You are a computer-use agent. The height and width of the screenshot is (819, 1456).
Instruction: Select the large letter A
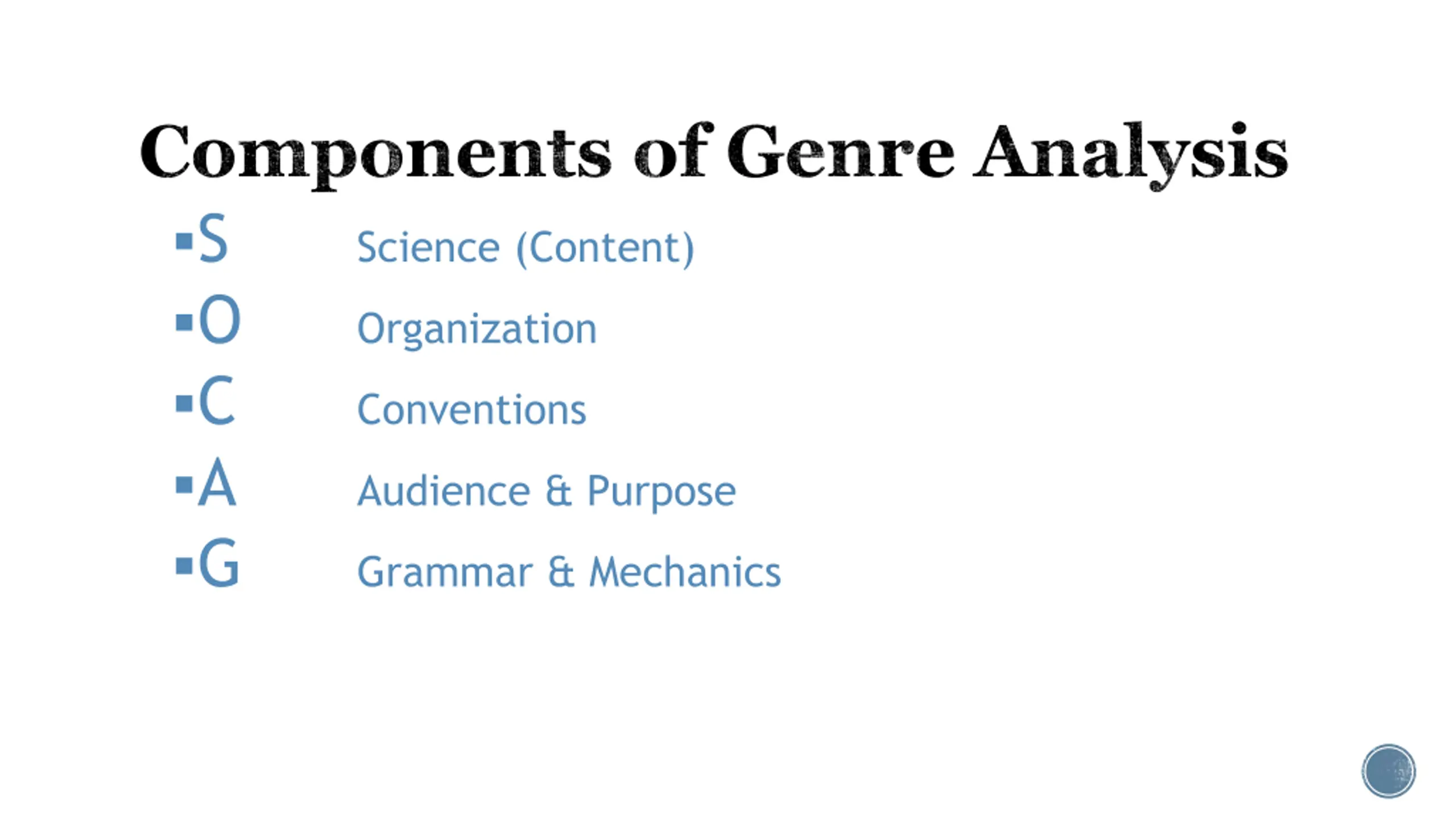pyautogui.click(x=217, y=482)
